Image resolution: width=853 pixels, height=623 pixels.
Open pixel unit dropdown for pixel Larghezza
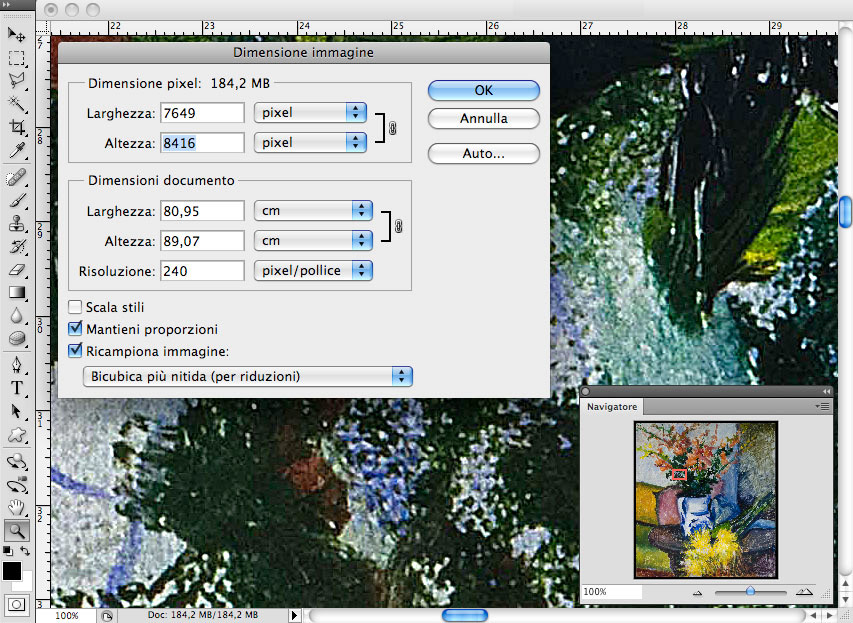310,113
